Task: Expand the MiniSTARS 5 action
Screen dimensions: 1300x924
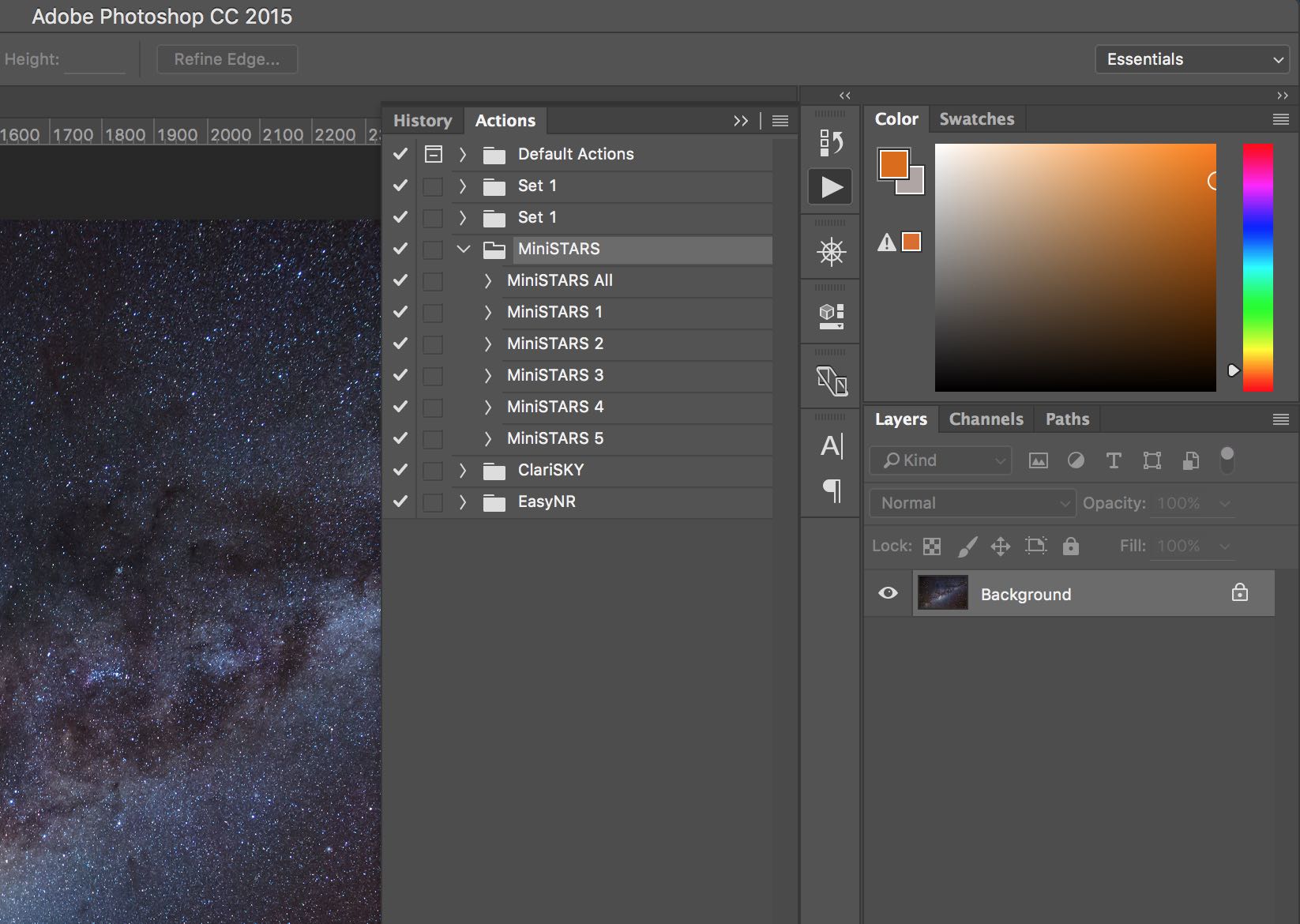Action: 487,438
